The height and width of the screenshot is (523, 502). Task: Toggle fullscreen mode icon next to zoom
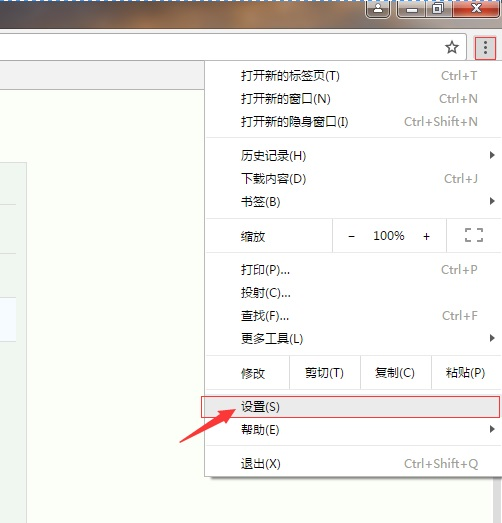pos(474,235)
